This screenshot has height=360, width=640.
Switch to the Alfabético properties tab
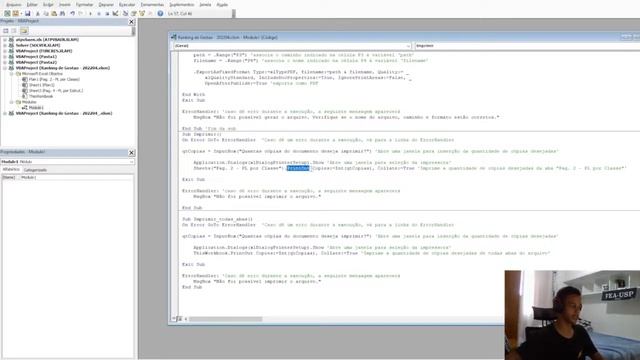pos(11,169)
